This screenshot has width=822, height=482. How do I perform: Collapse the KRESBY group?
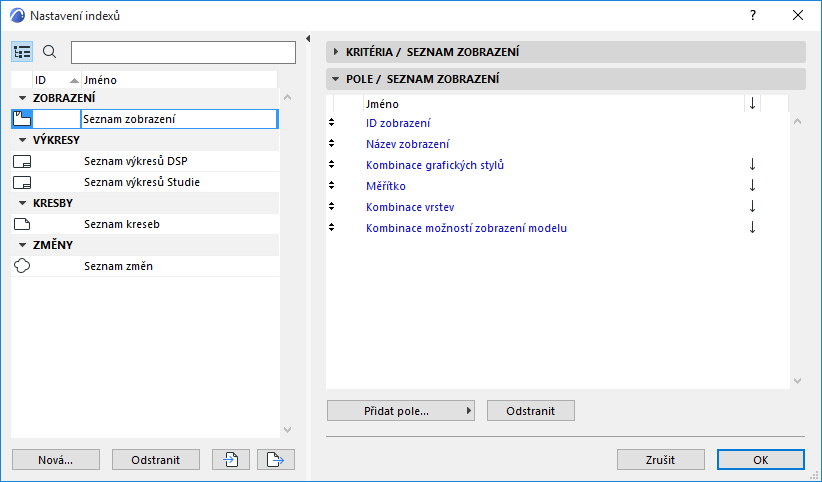coord(23,203)
